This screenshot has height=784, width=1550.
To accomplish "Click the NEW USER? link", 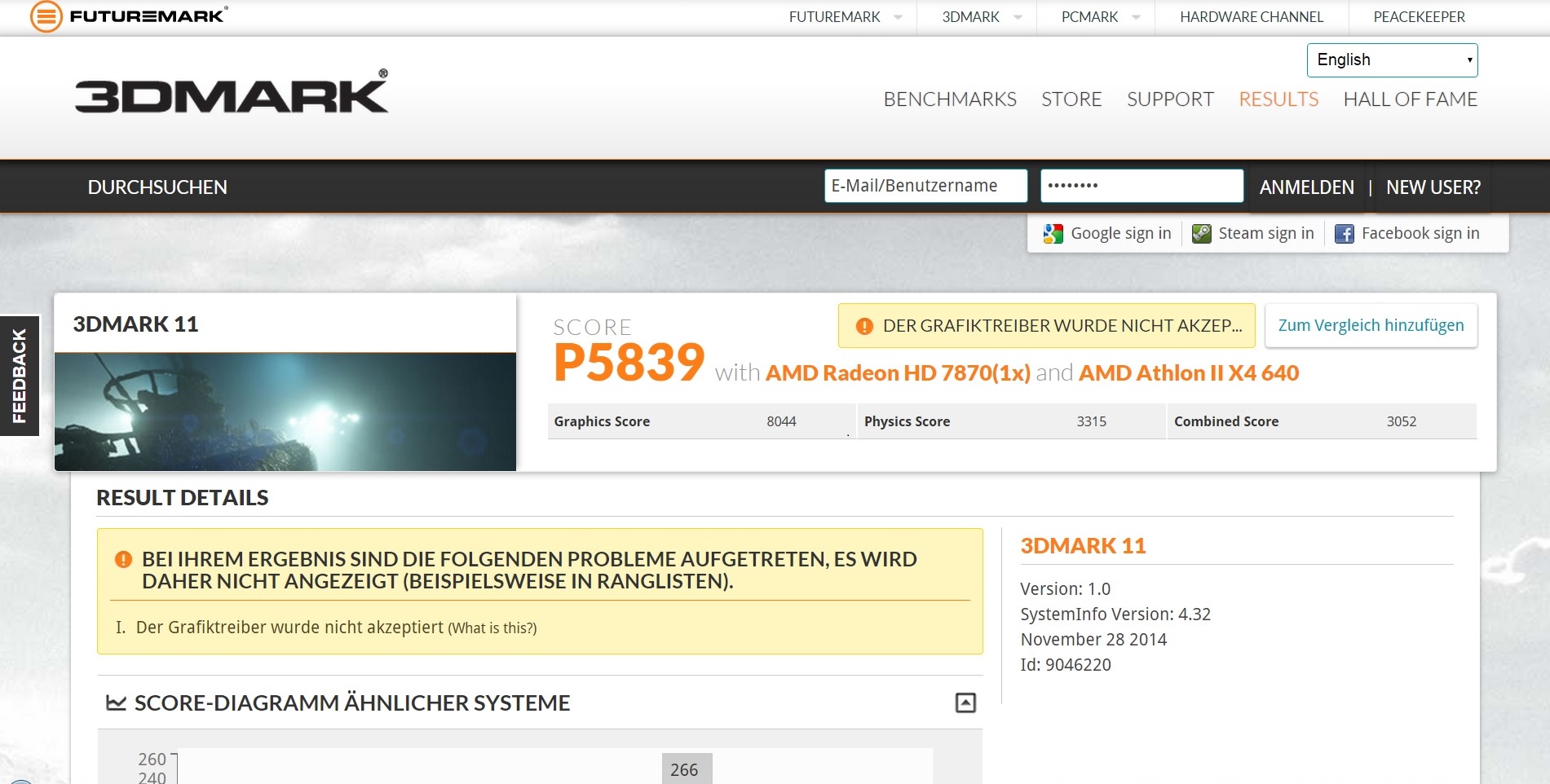I will click(x=1433, y=187).
